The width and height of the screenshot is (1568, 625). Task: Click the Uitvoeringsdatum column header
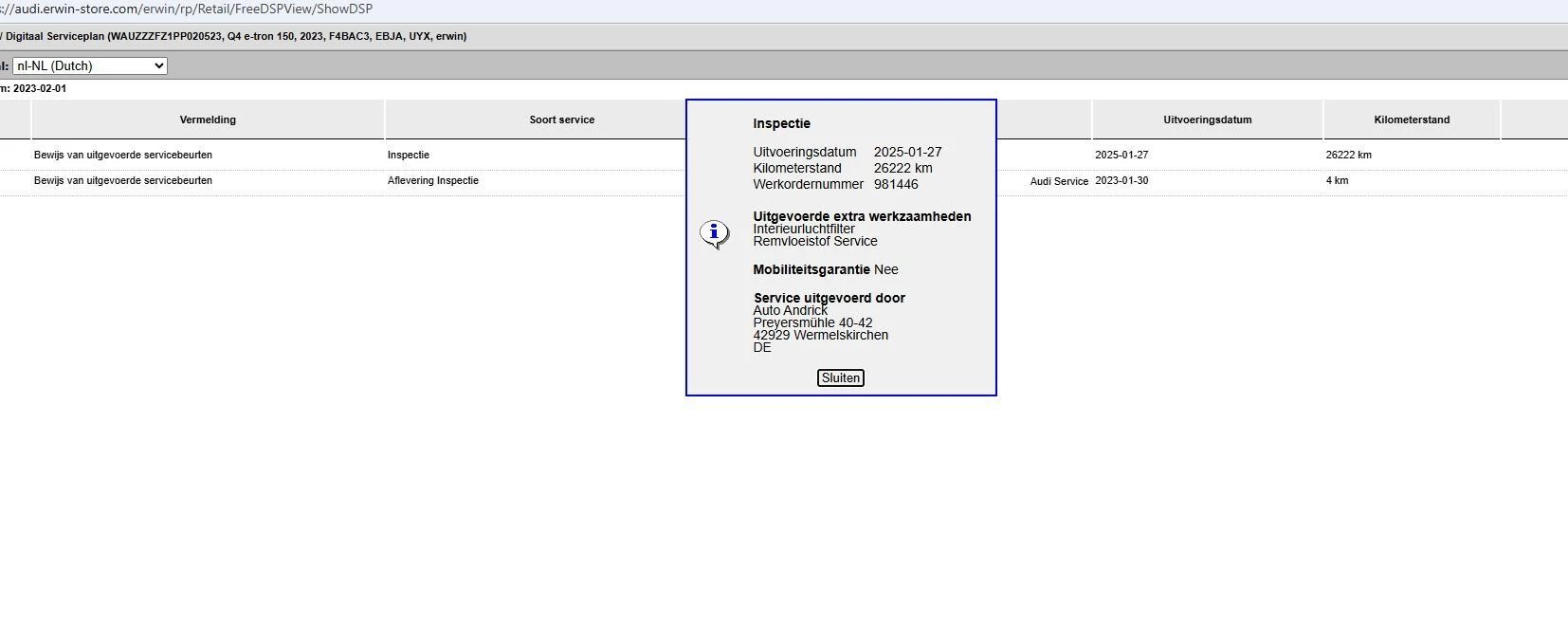tap(1207, 119)
